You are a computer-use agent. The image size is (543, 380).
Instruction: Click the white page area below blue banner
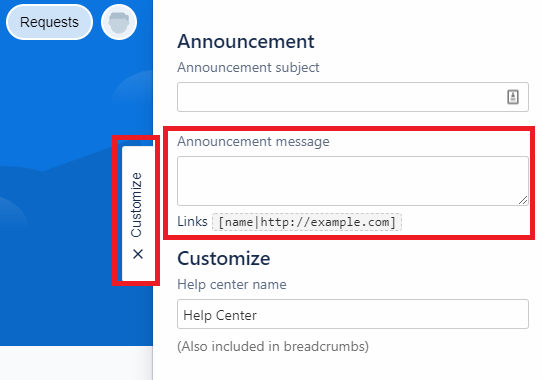(x=76, y=363)
